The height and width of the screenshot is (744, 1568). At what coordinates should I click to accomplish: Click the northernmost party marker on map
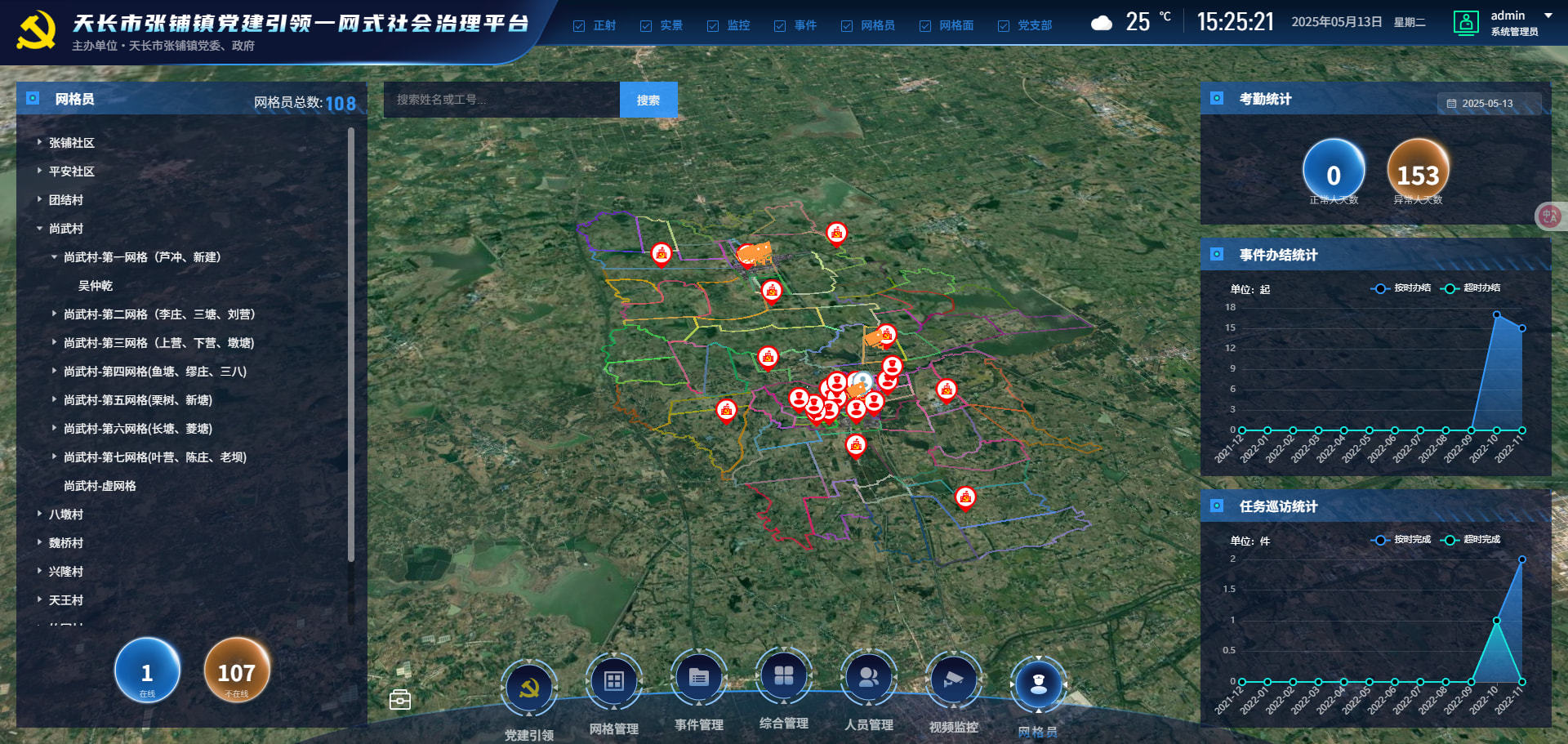click(x=836, y=234)
